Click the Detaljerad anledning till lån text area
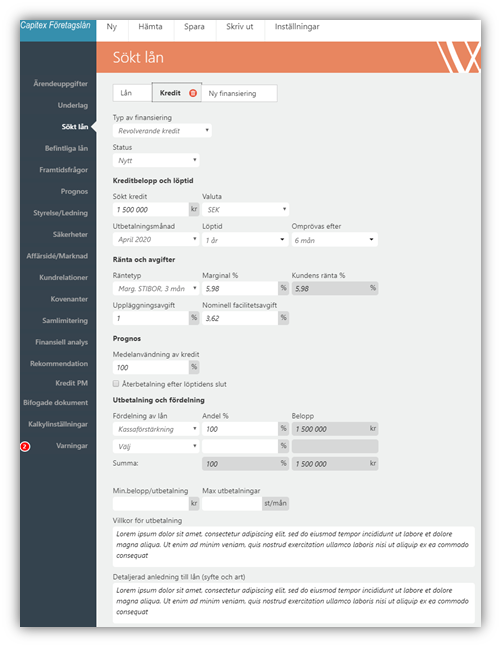Screen dimensions: 501x647 tap(293, 603)
